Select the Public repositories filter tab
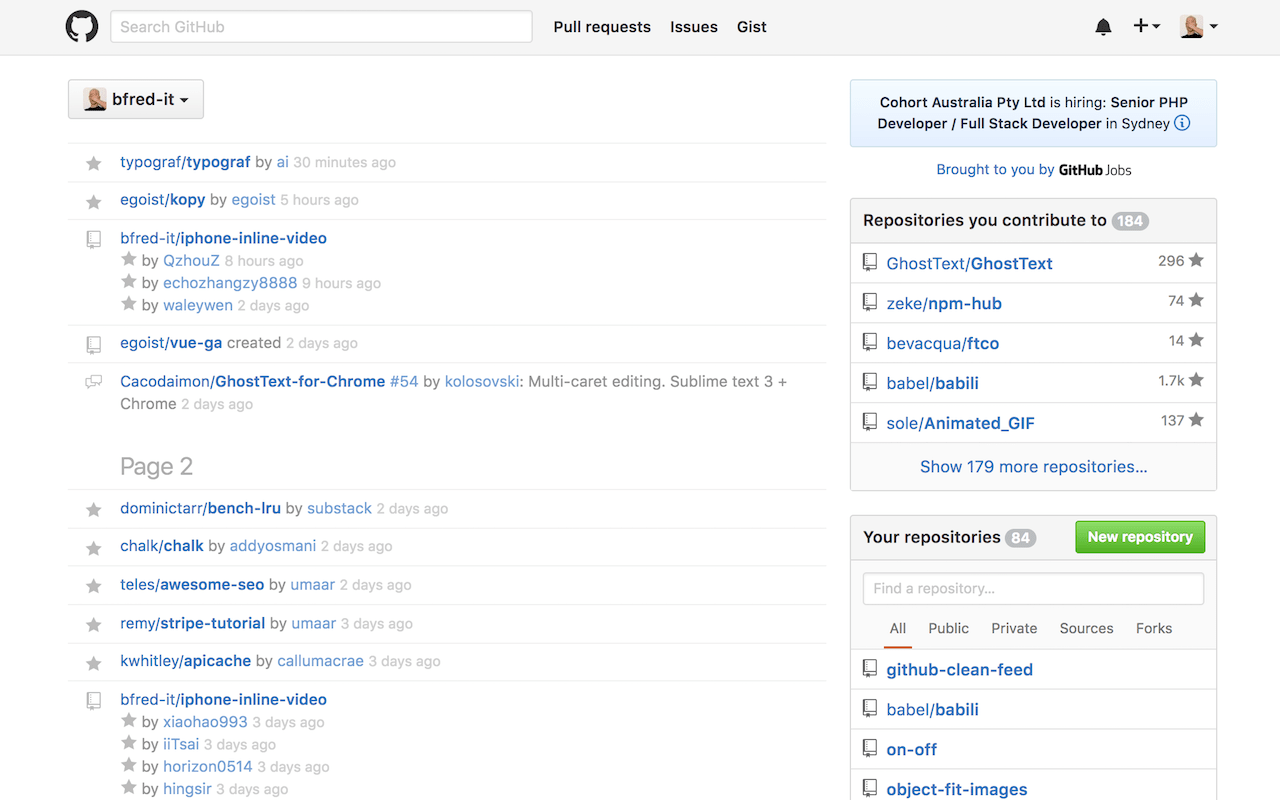 [x=948, y=628]
